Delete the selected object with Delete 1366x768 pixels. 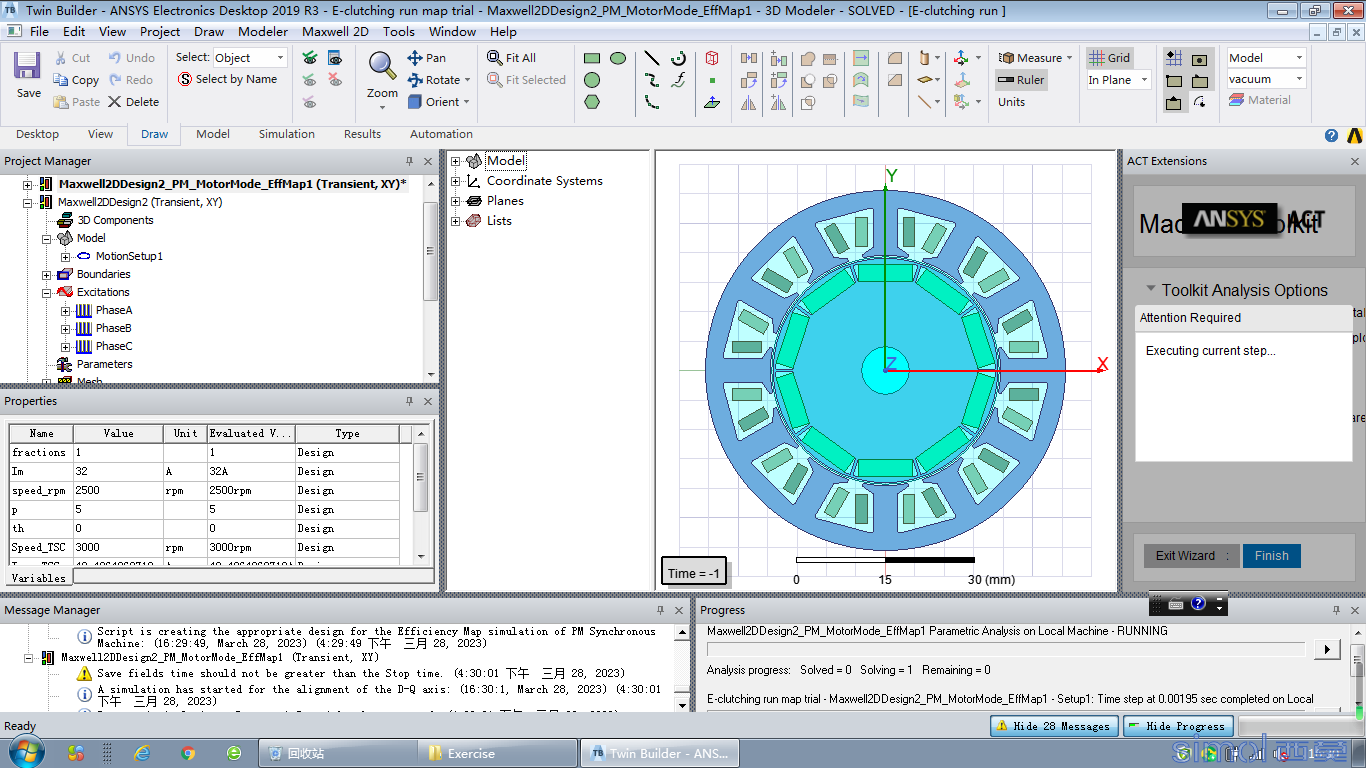pyautogui.click(x=134, y=102)
